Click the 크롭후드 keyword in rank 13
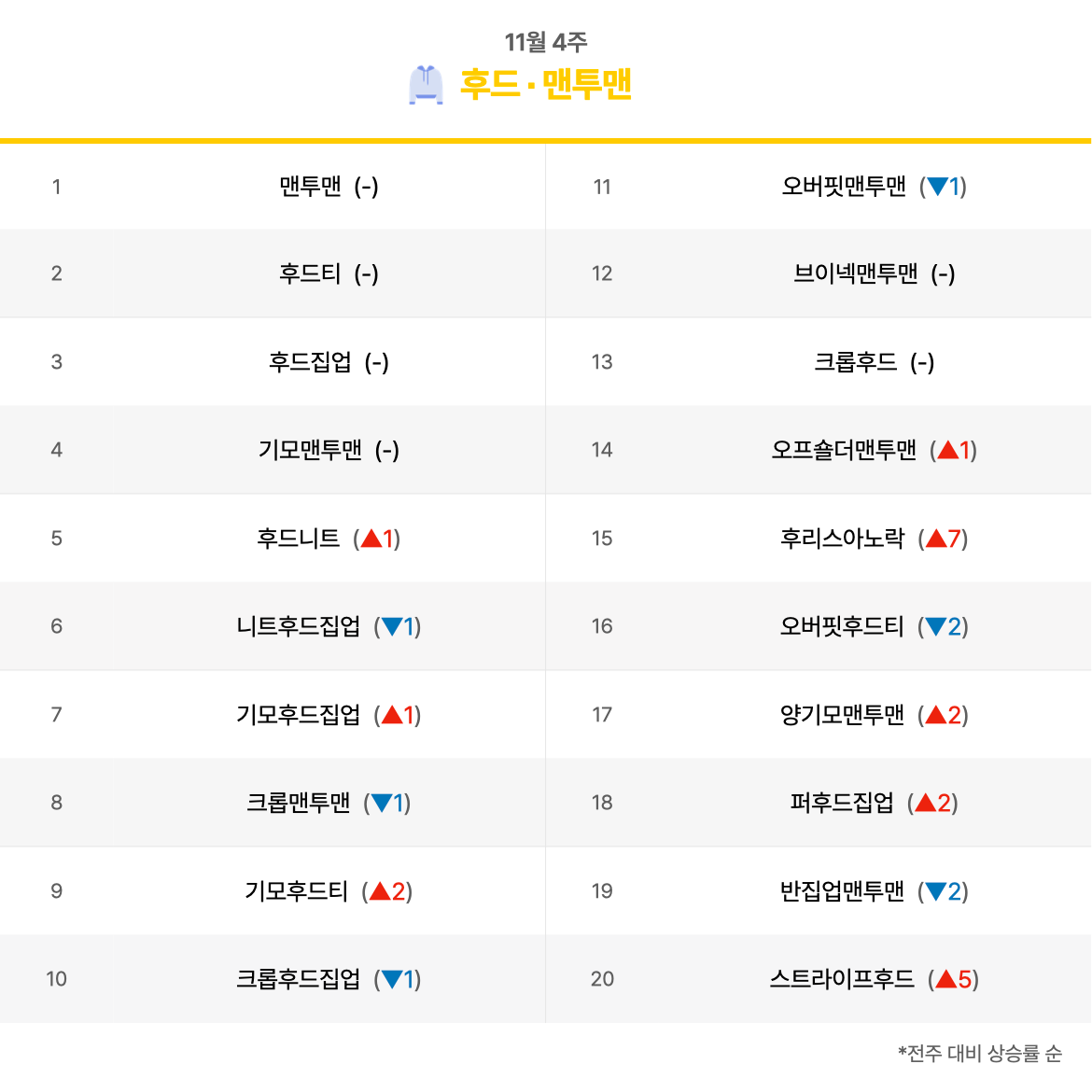This screenshot has width=1092, height=1092. point(856,362)
